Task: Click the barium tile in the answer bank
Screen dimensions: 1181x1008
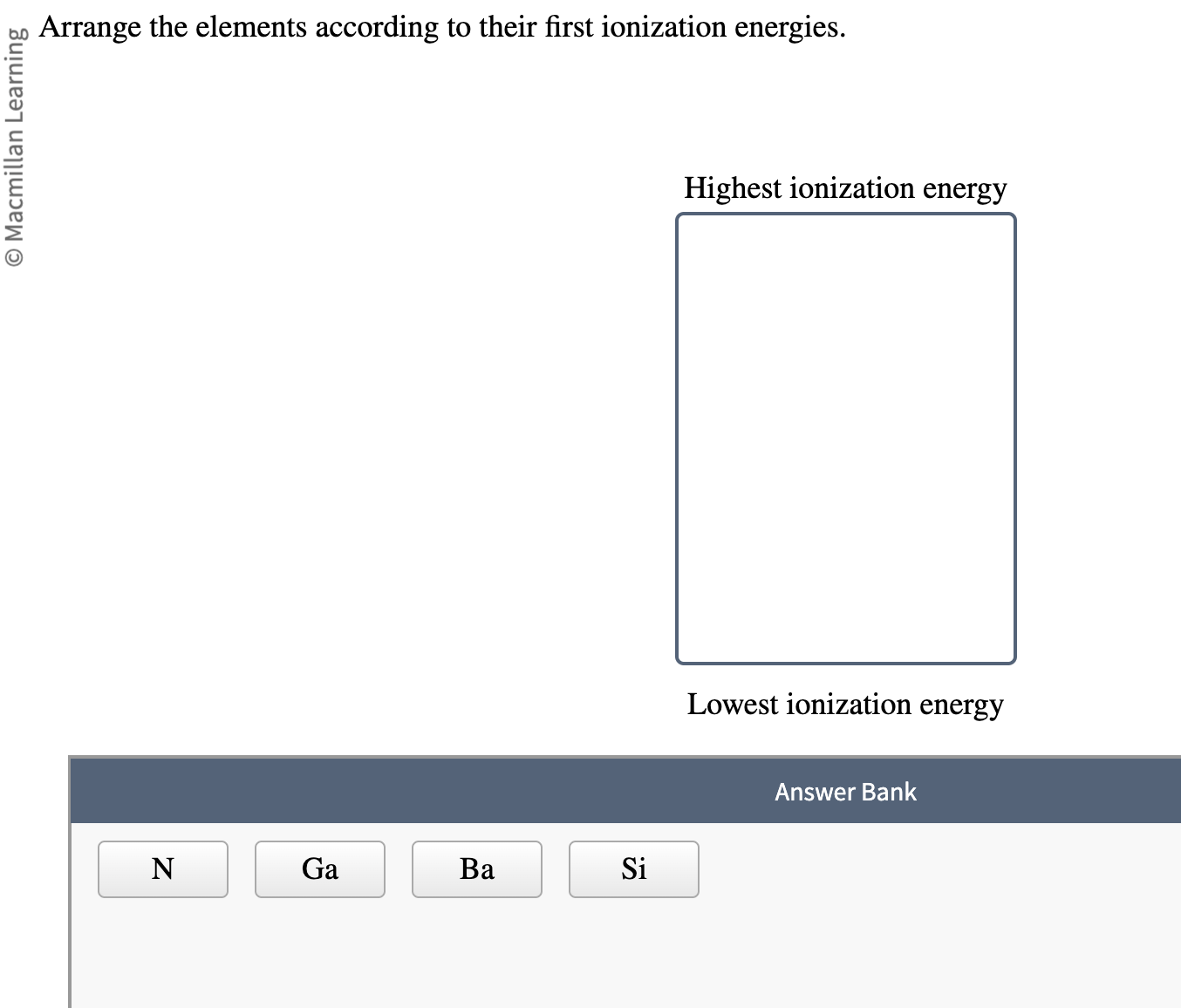Action: click(x=476, y=868)
